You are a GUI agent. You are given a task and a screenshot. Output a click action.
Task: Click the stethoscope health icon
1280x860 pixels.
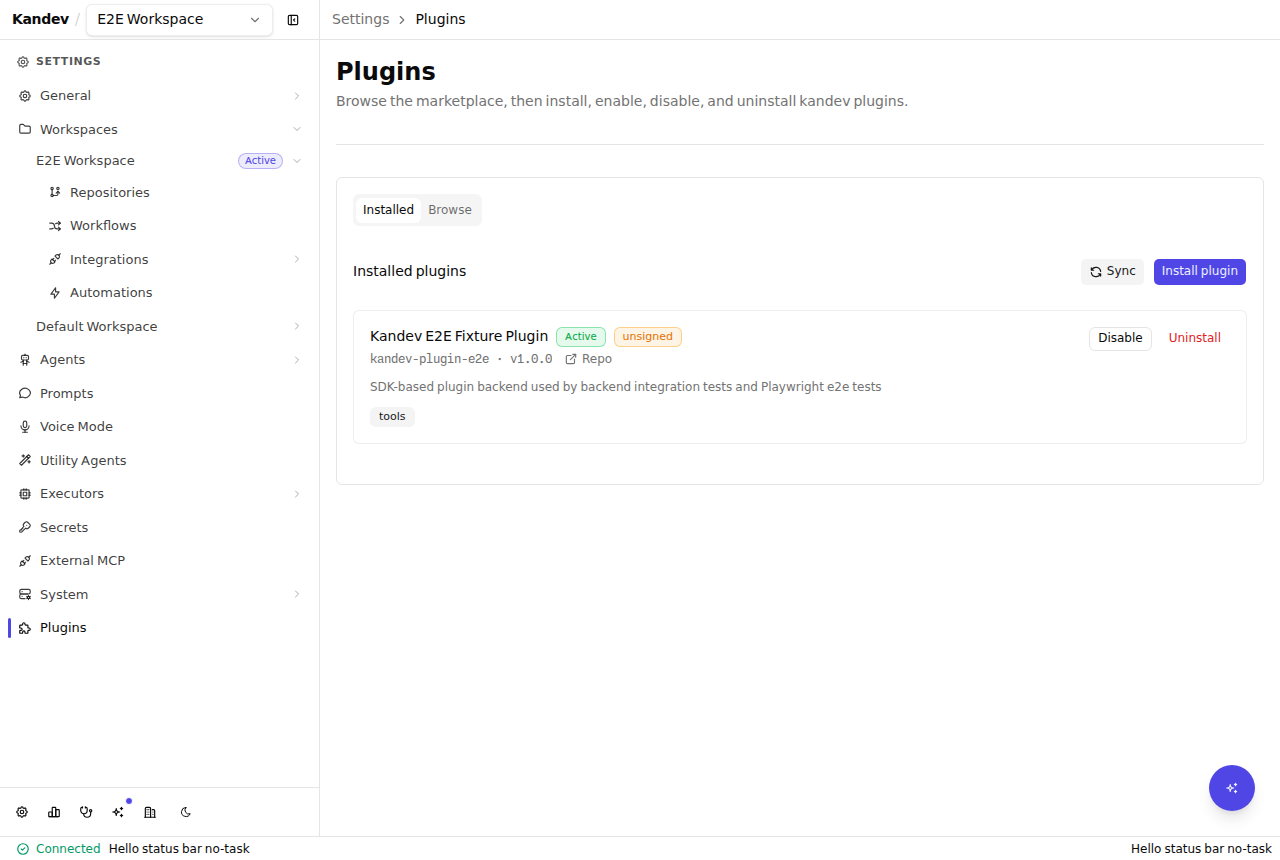click(x=86, y=812)
